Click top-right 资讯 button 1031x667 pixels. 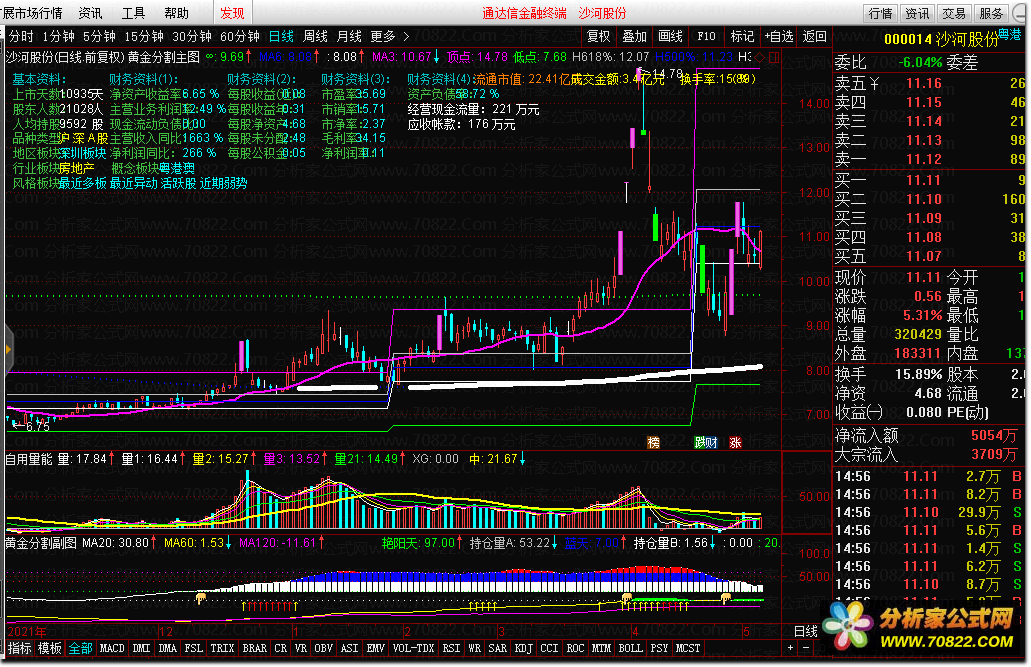pos(917,13)
